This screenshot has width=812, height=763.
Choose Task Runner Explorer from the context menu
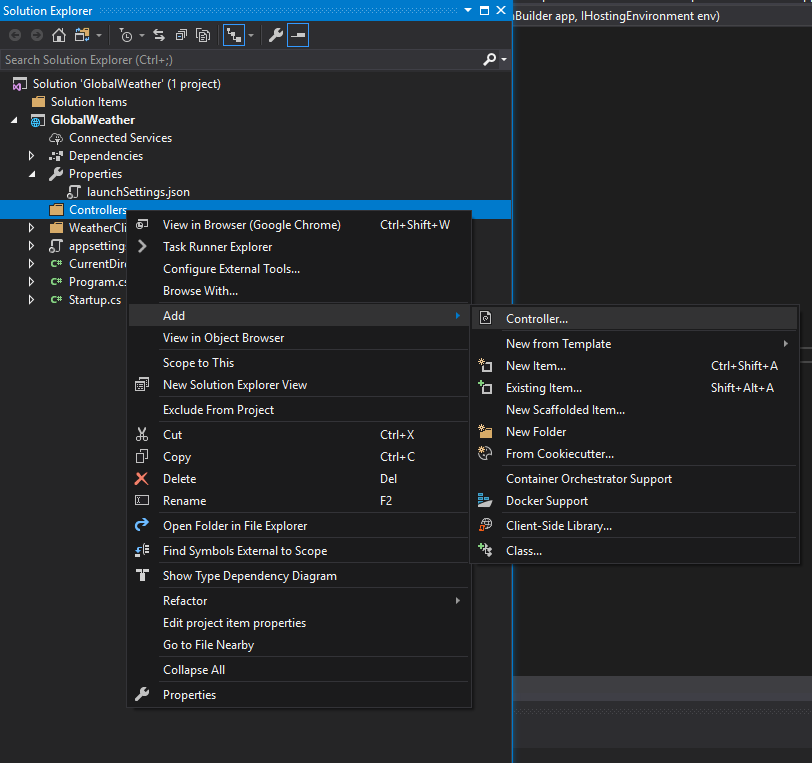299,247
